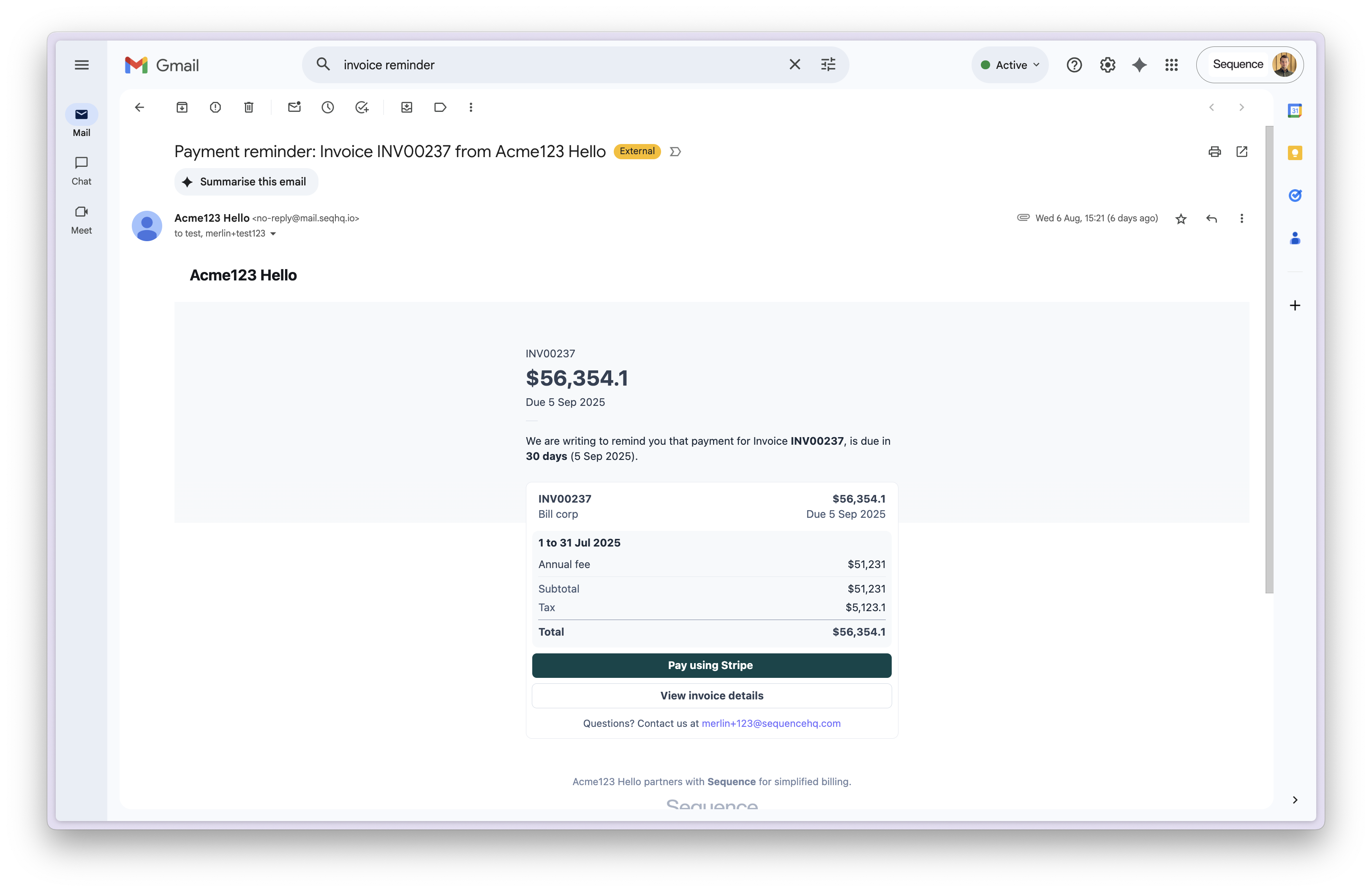Screen dimensions: 1372x892
Task: Report the email as spam
Action: click(215, 107)
